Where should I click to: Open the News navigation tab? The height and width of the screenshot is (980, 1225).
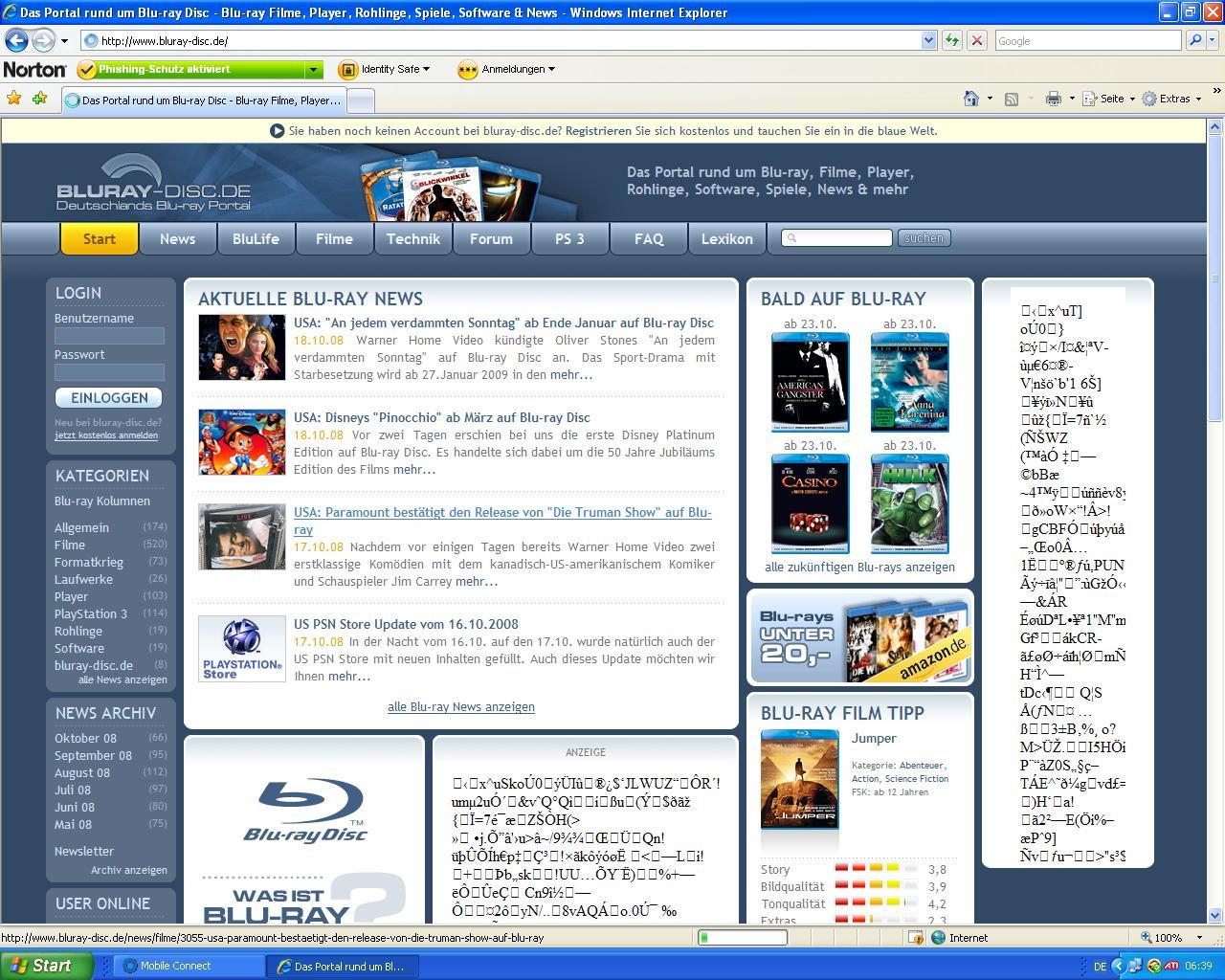(x=177, y=239)
